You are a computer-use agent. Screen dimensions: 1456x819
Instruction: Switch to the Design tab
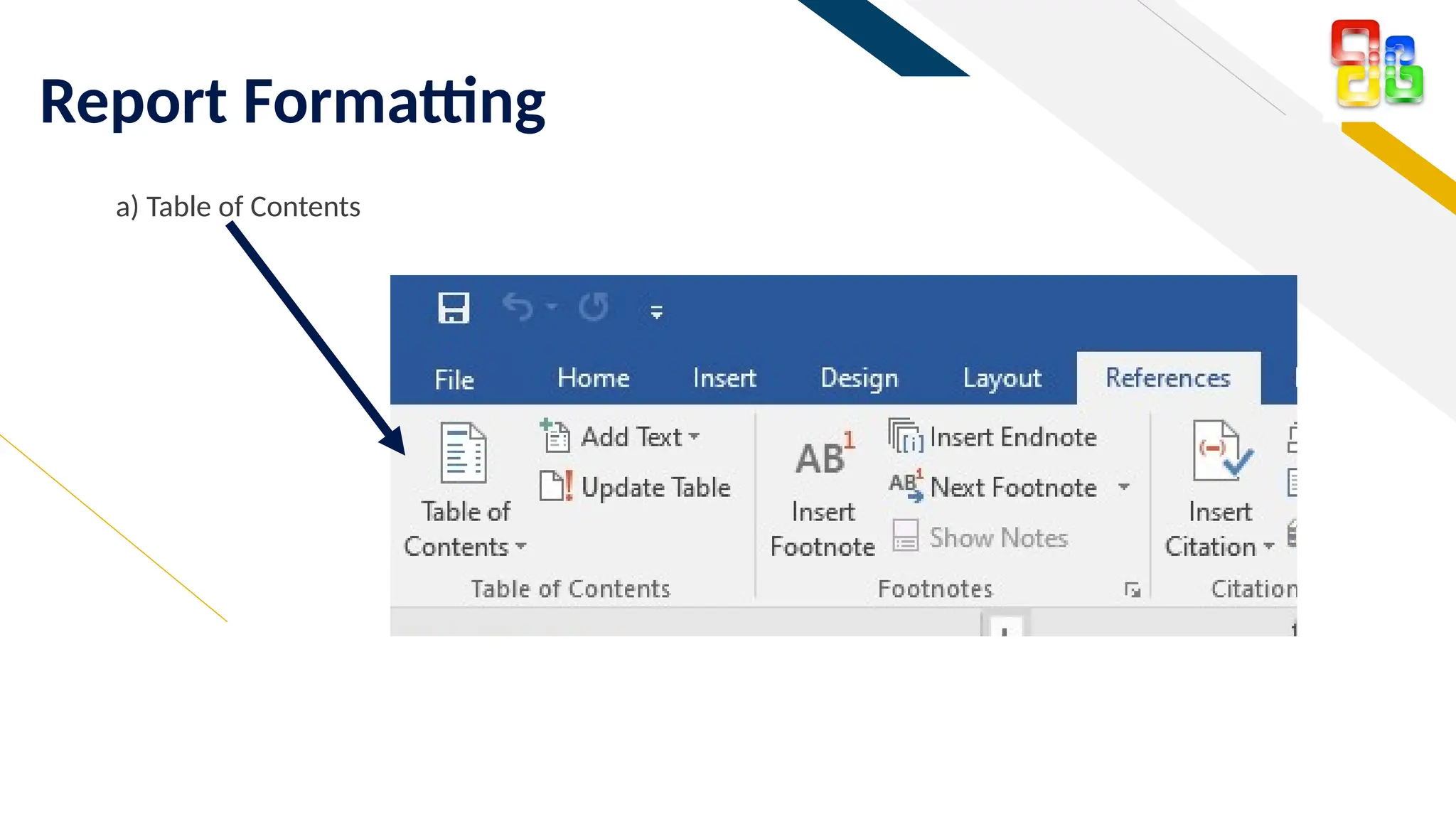click(860, 378)
